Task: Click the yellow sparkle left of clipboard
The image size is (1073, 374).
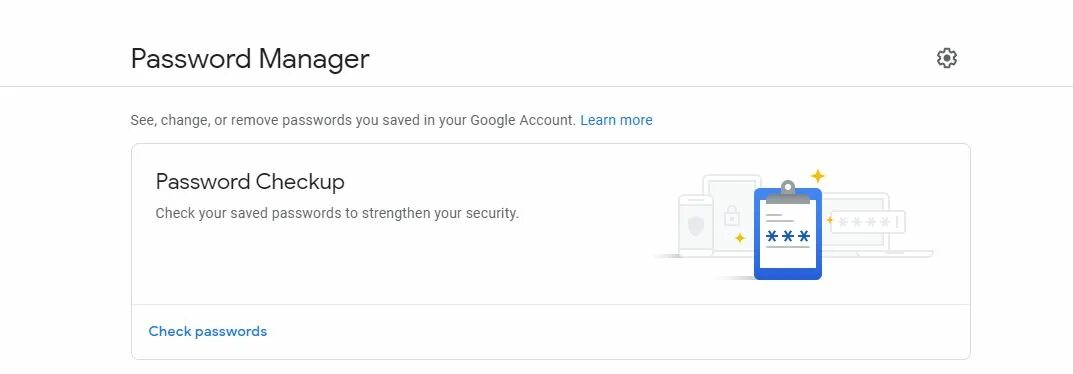Action: [740, 238]
